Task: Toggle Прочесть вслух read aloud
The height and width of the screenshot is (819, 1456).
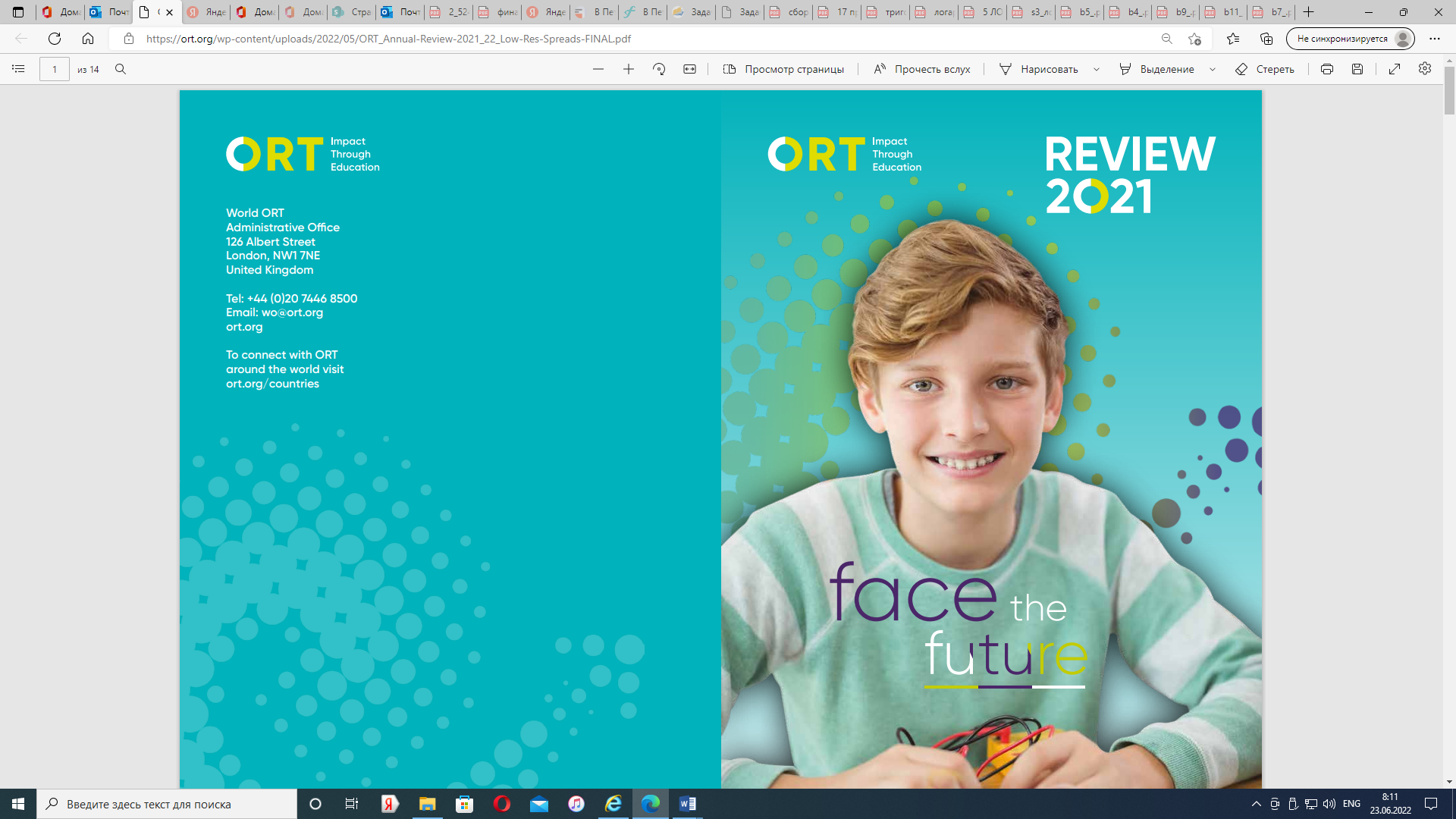Action: click(921, 69)
